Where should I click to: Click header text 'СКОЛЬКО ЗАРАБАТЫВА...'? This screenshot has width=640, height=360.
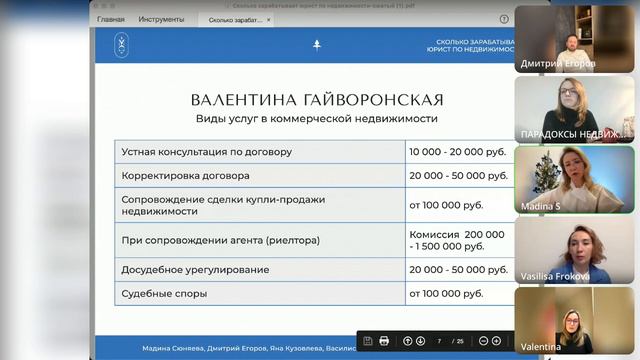point(471,45)
